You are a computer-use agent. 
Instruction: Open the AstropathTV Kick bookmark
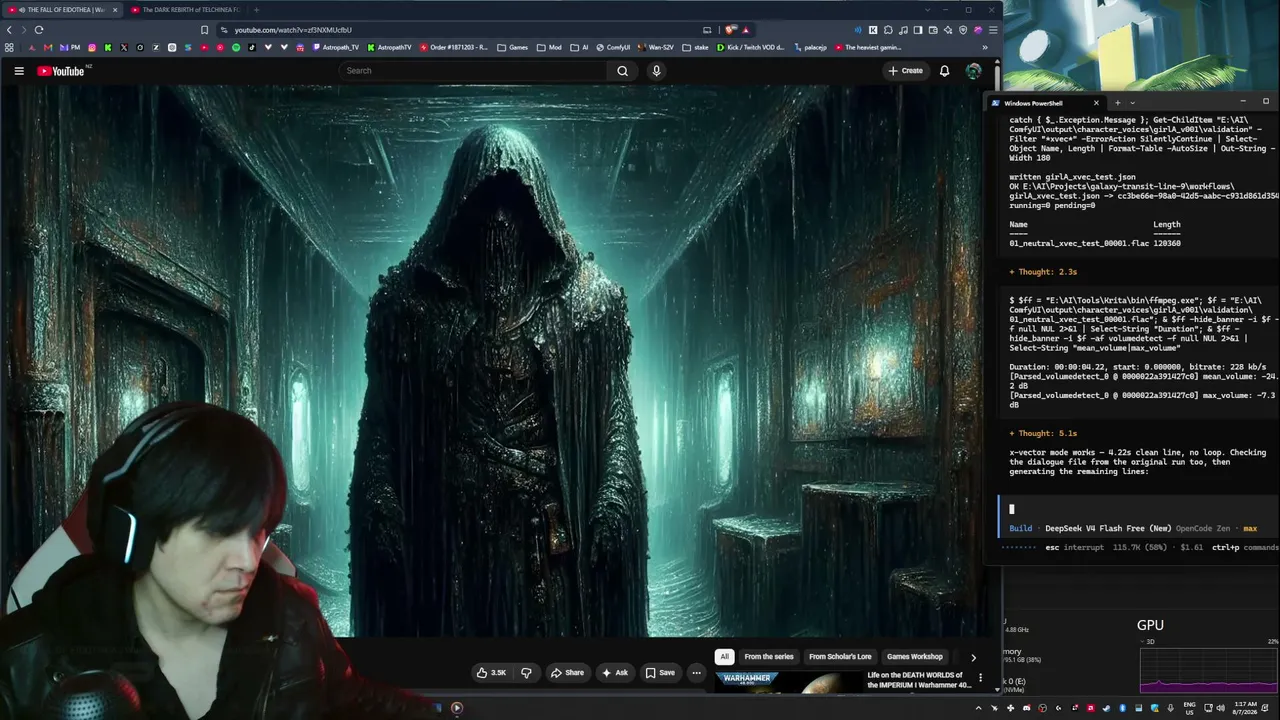click(x=389, y=47)
